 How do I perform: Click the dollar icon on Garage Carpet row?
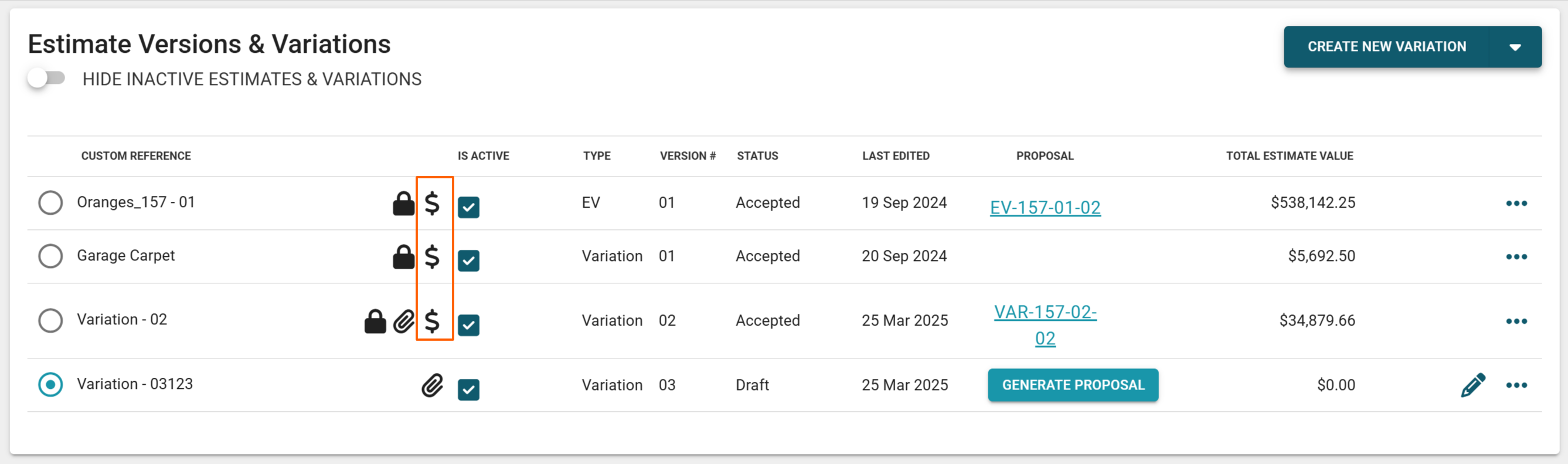[431, 256]
